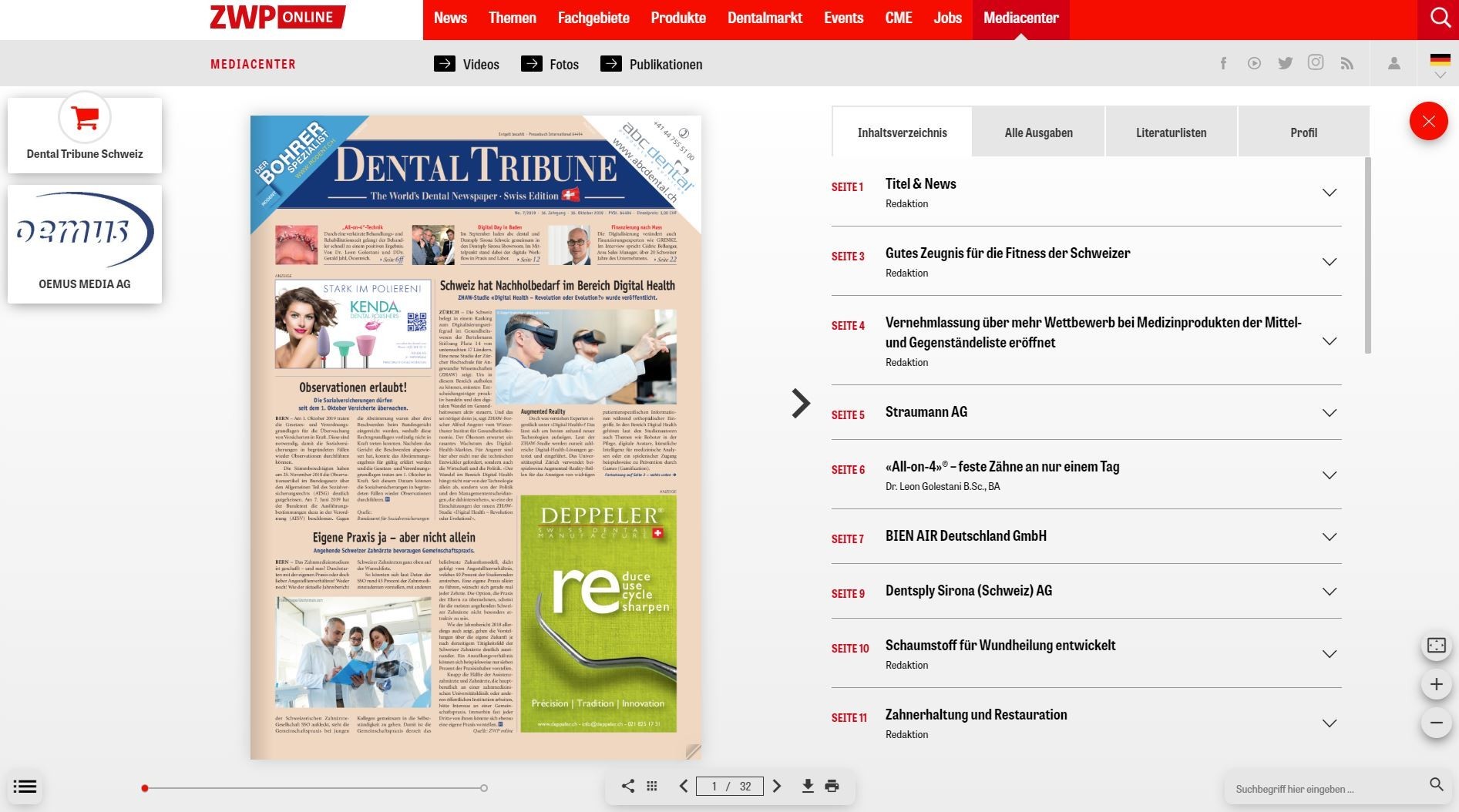Go to previous page in viewer toolbar

click(x=683, y=786)
